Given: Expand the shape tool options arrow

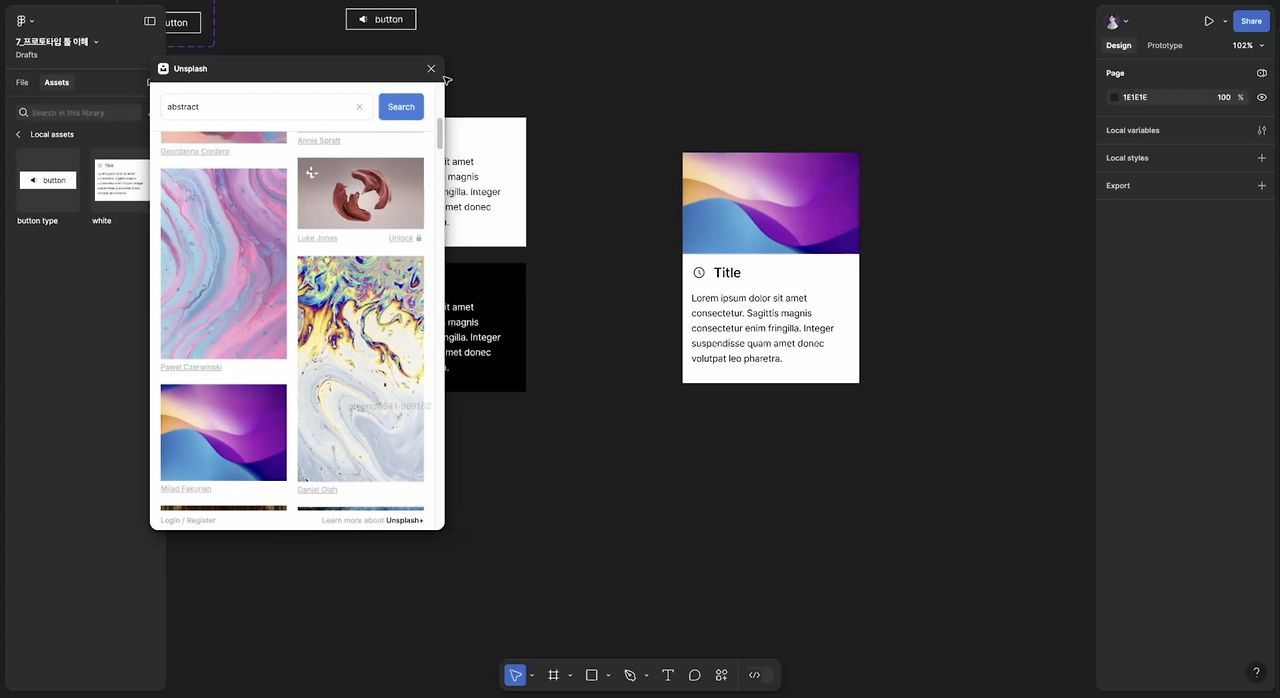Looking at the screenshot, I should [x=608, y=675].
